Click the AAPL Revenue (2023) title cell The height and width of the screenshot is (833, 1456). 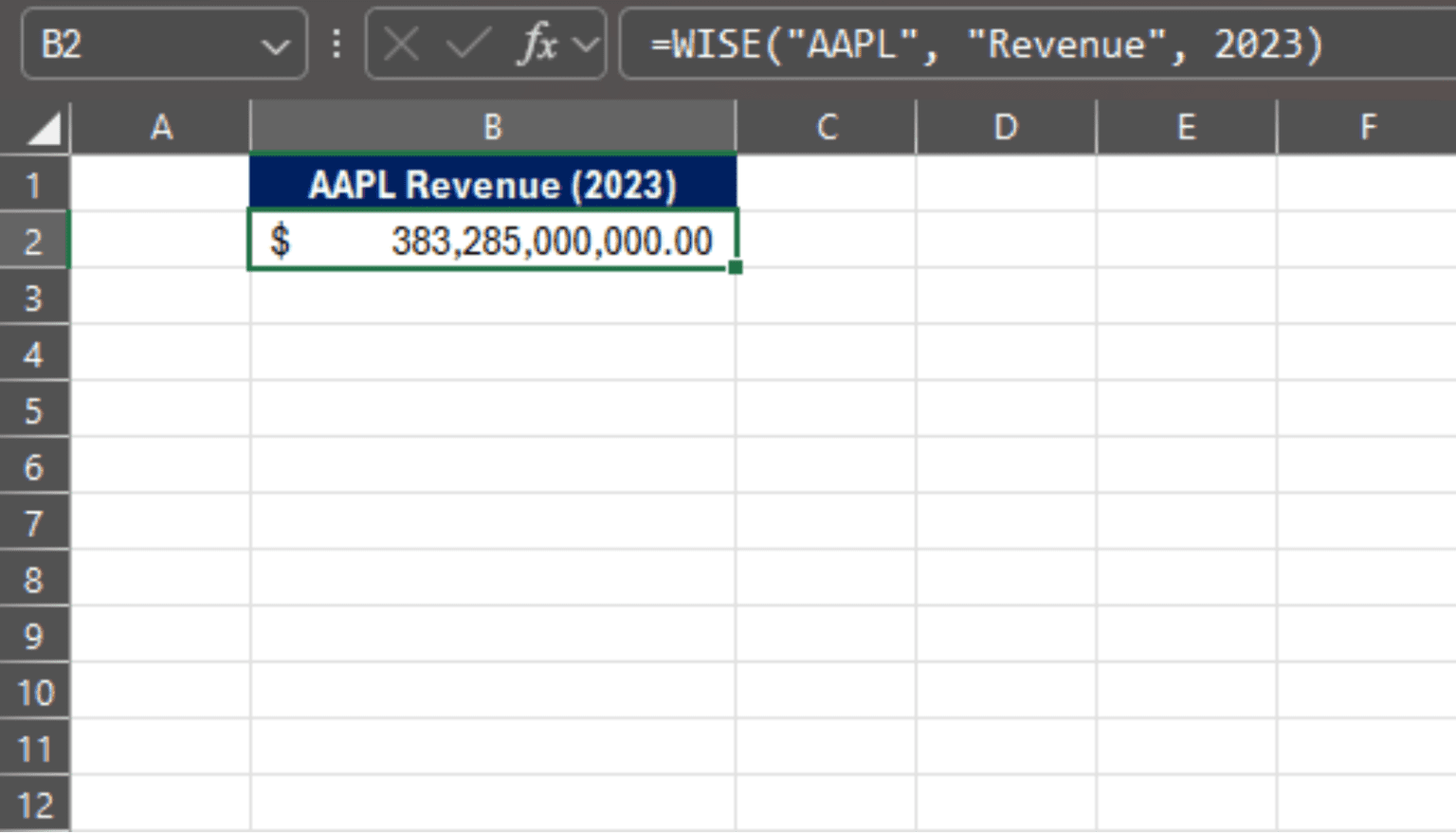click(x=491, y=184)
